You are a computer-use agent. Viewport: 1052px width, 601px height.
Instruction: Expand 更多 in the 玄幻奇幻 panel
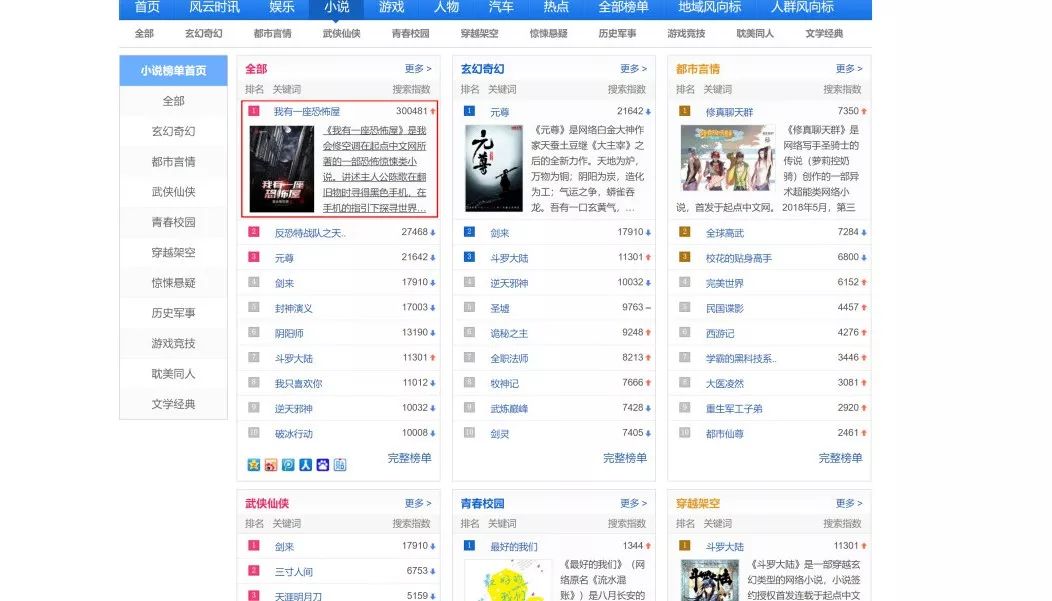click(x=634, y=69)
